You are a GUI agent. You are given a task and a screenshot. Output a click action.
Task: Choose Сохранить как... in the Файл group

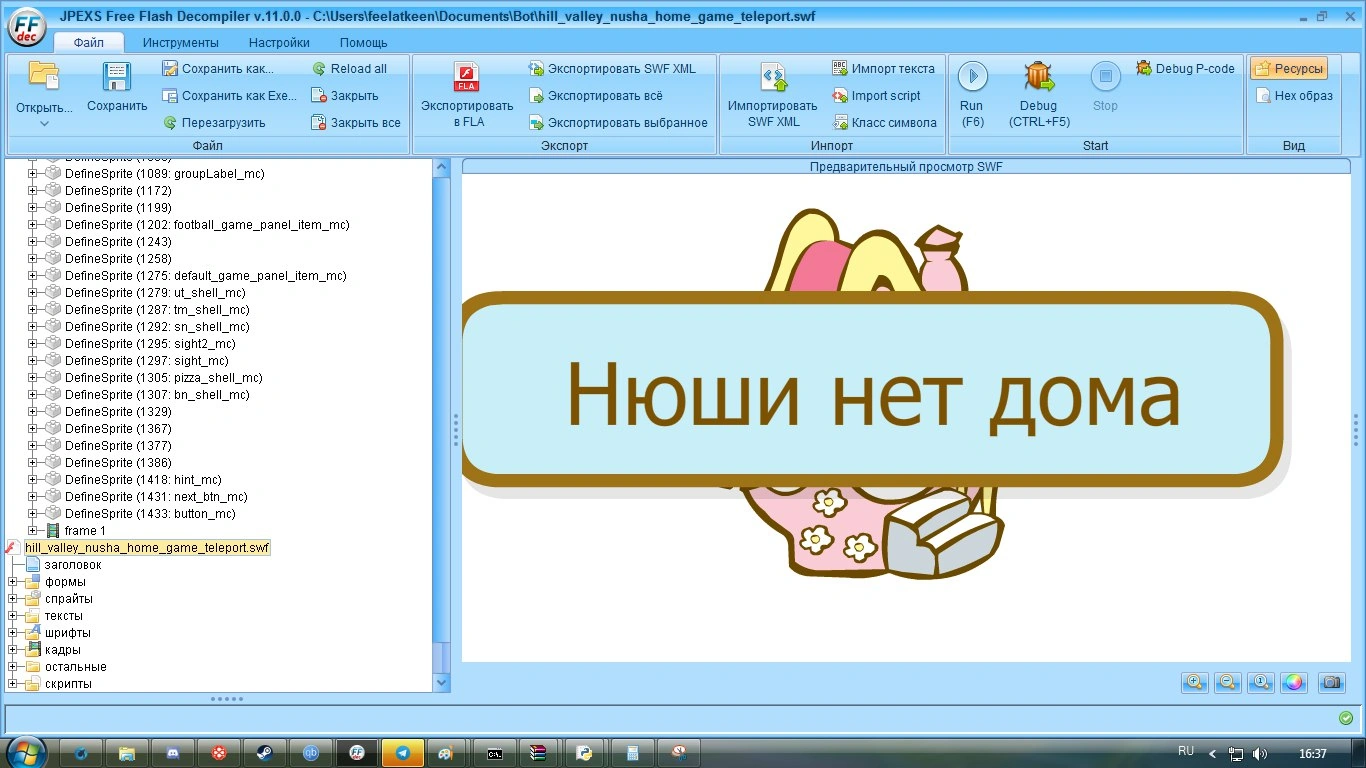pyautogui.click(x=218, y=69)
